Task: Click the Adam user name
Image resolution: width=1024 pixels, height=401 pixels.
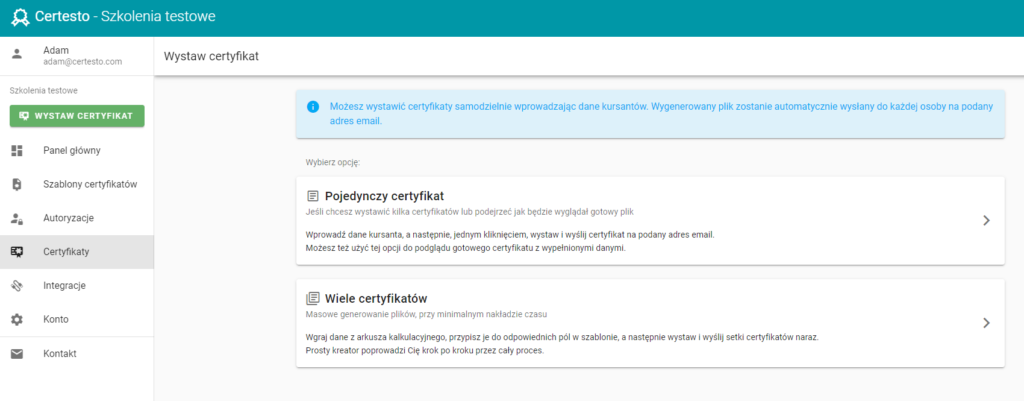Action: tap(56, 50)
